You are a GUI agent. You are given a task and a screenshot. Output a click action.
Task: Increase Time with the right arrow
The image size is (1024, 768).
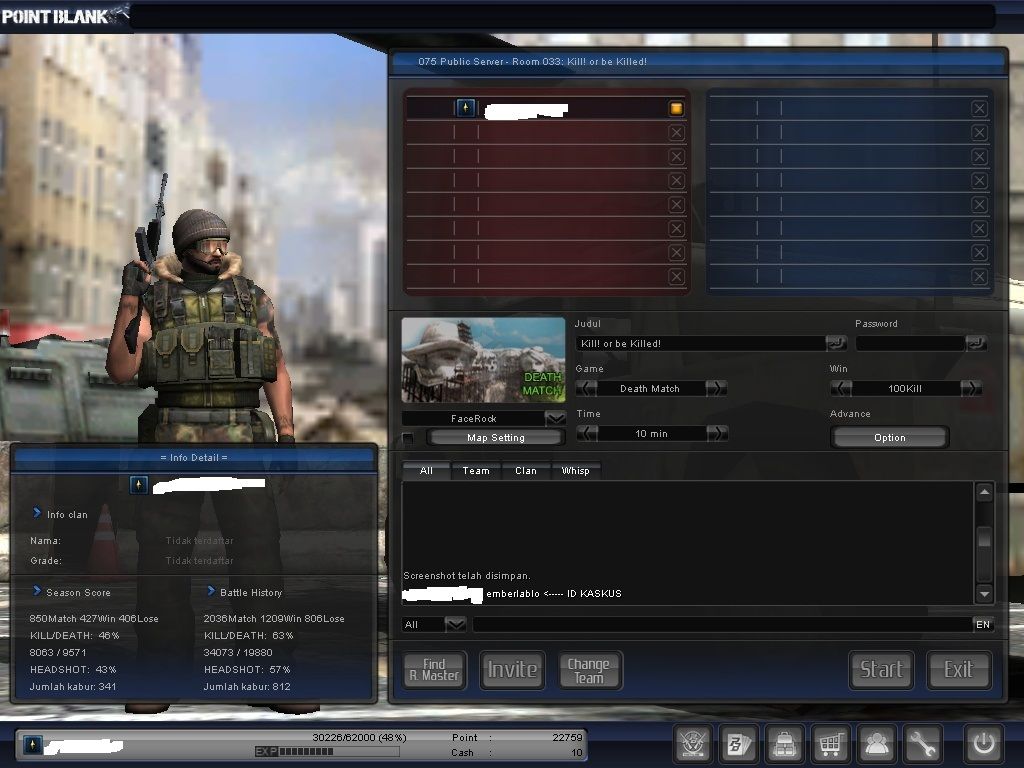point(716,434)
